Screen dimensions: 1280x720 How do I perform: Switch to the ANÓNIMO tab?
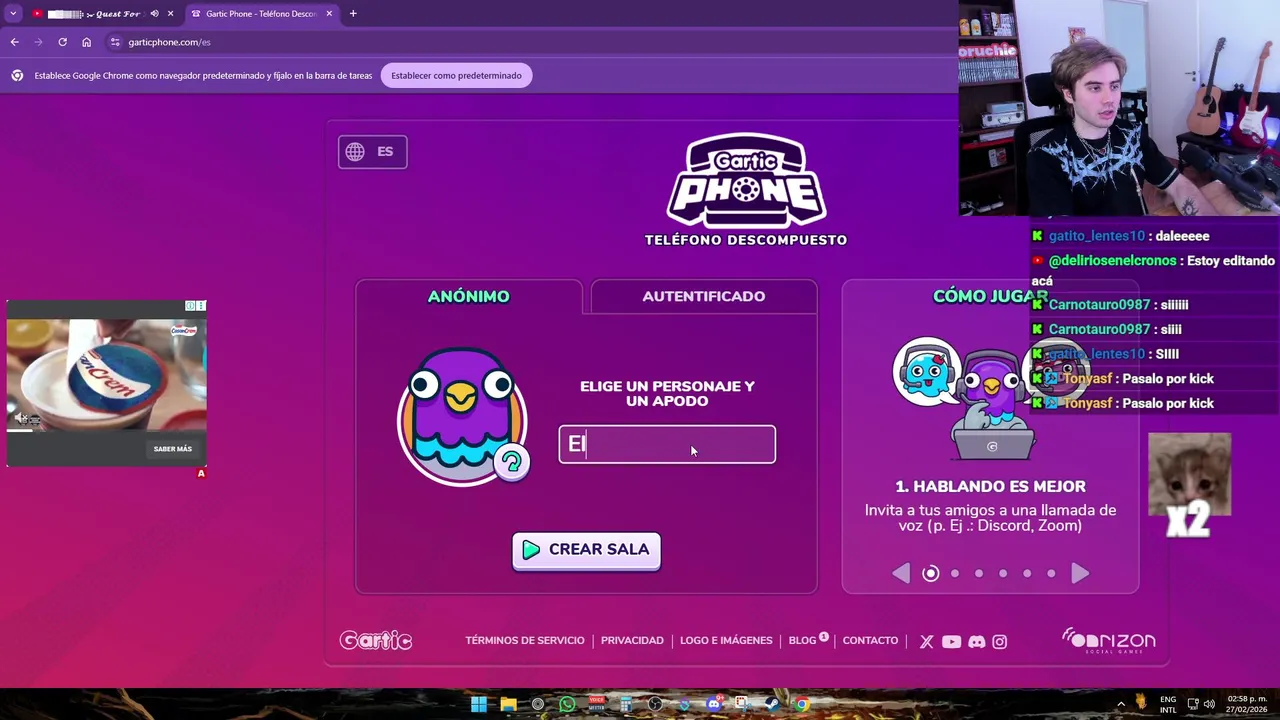[x=468, y=296]
